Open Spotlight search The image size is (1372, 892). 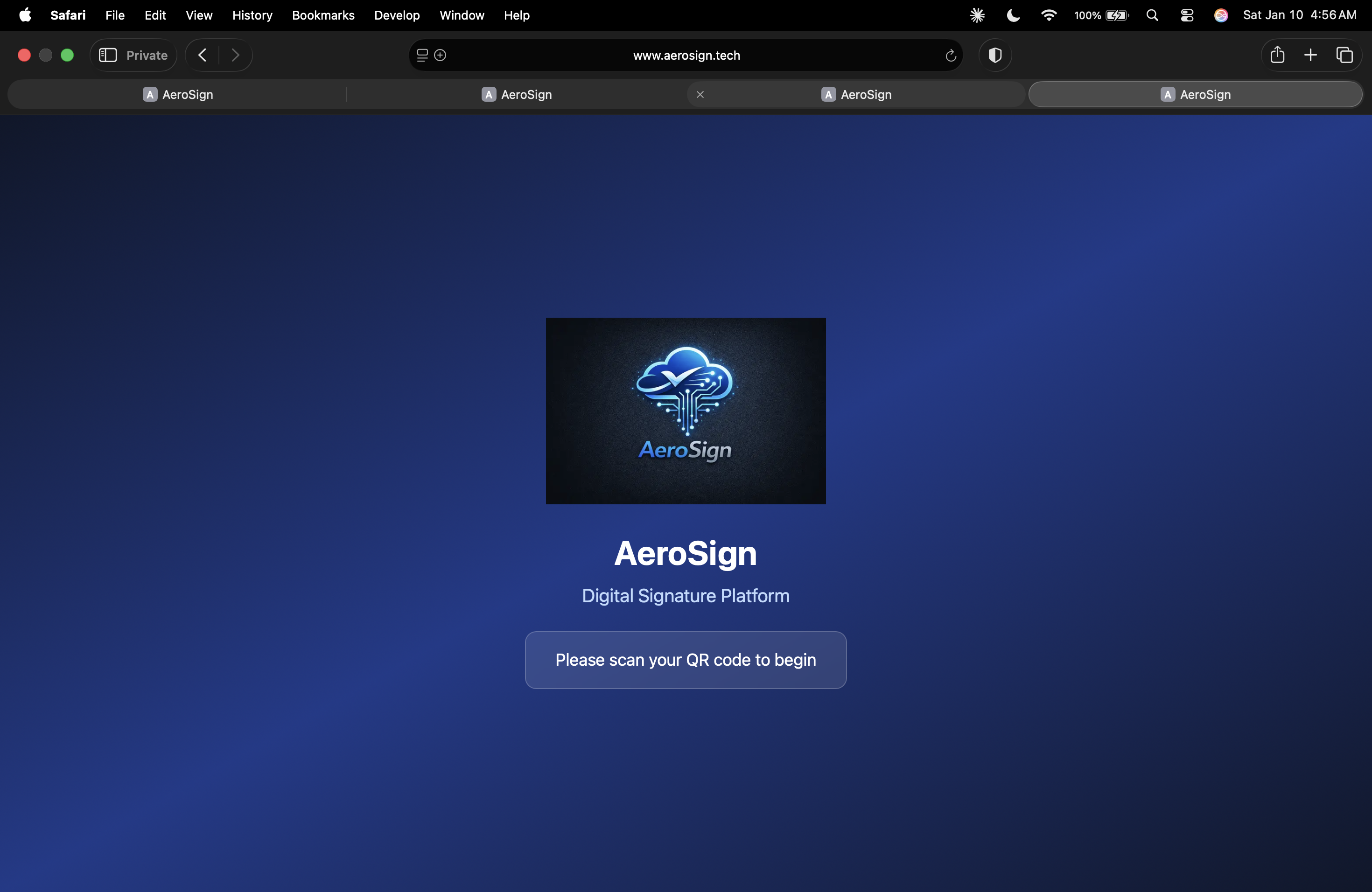[x=1152, y=15]
